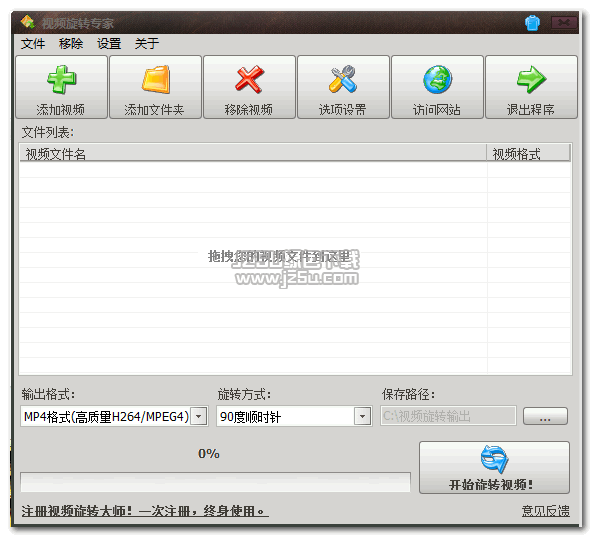The height and width of the screenshot is (538, 593).
Task: Click the 视频文件名 column header
Action: click(x=253, y=153)
